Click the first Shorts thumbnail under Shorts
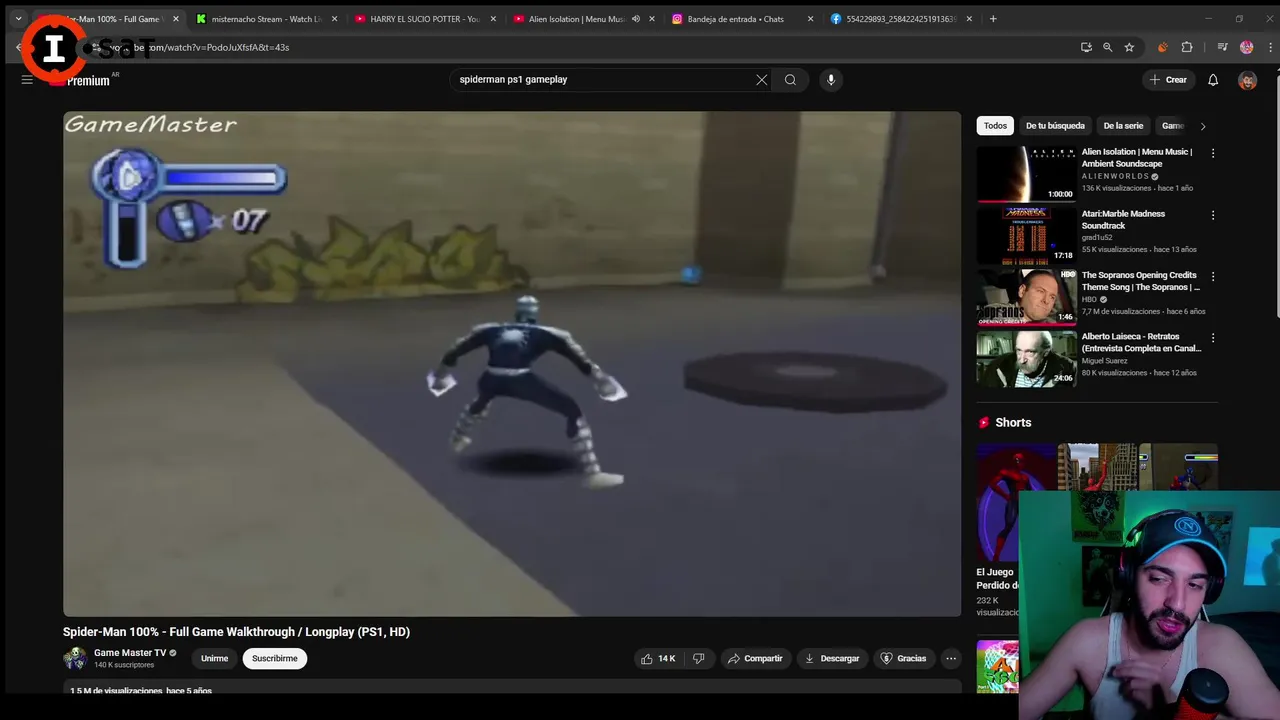 (1015, 503)
